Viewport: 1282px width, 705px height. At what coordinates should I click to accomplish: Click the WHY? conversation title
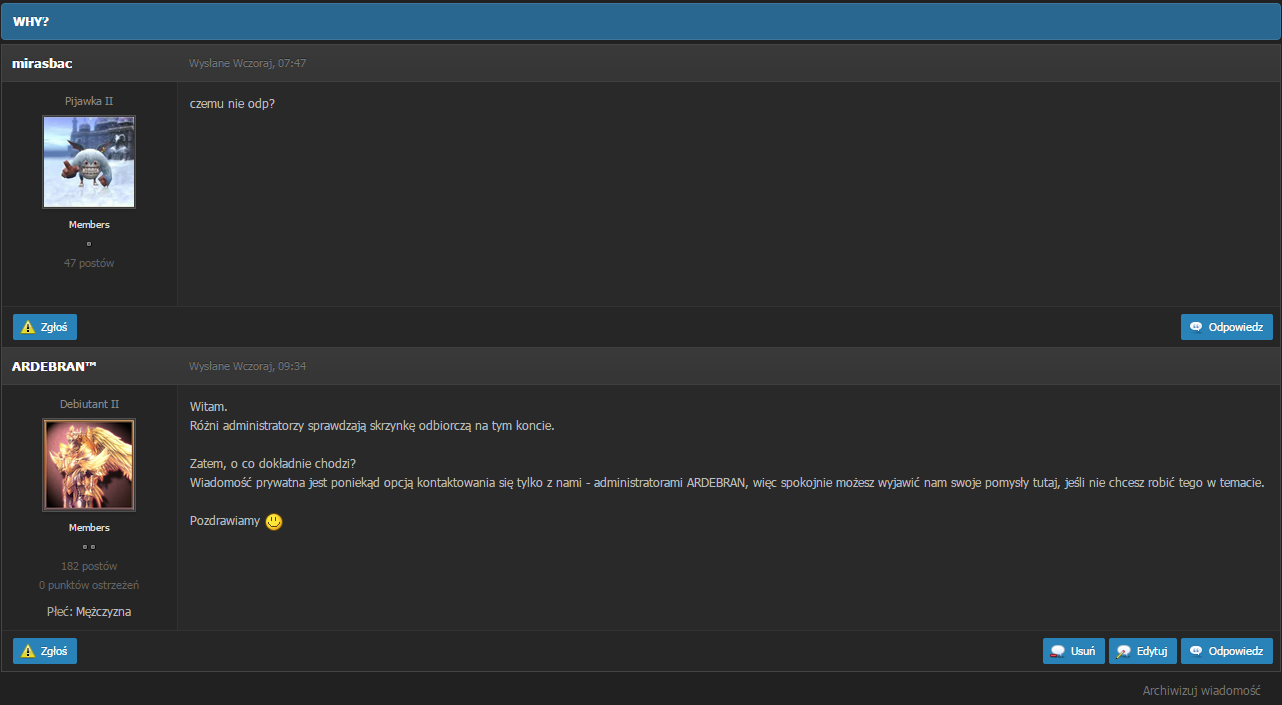pos(31,22)
